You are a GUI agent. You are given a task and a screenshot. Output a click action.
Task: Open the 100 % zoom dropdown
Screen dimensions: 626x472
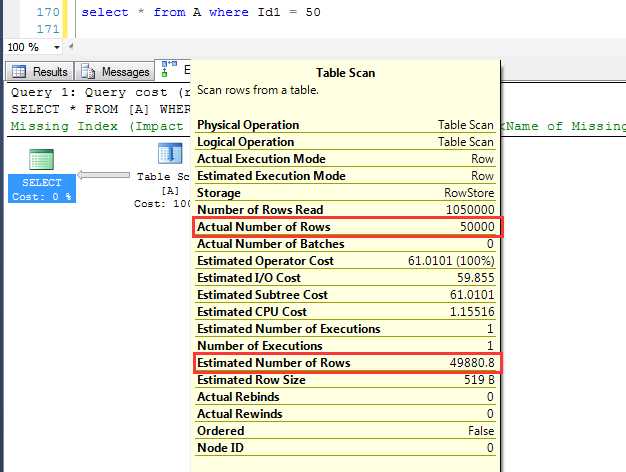pos(56,48)
